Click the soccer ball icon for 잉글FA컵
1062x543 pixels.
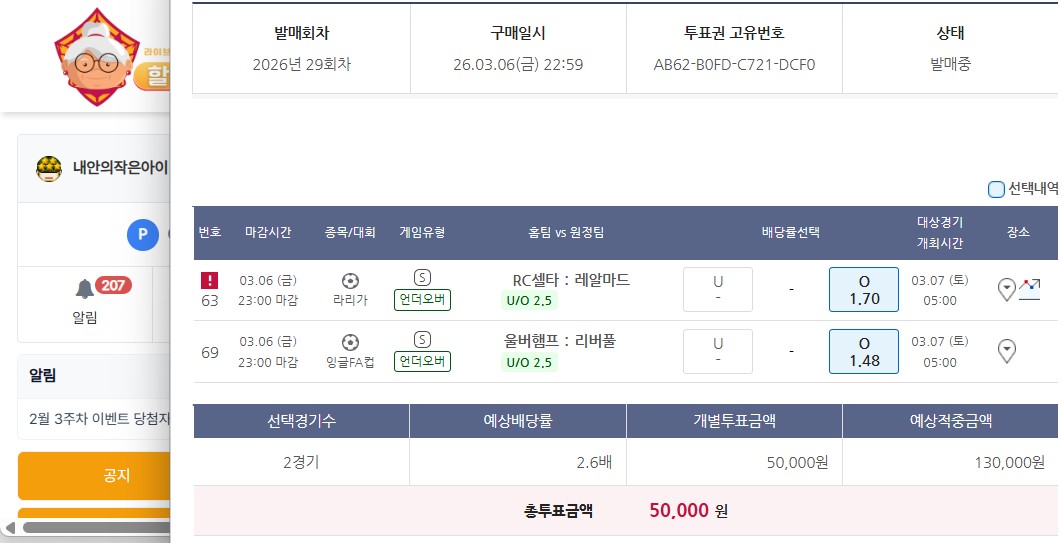(x=350, y=342)
